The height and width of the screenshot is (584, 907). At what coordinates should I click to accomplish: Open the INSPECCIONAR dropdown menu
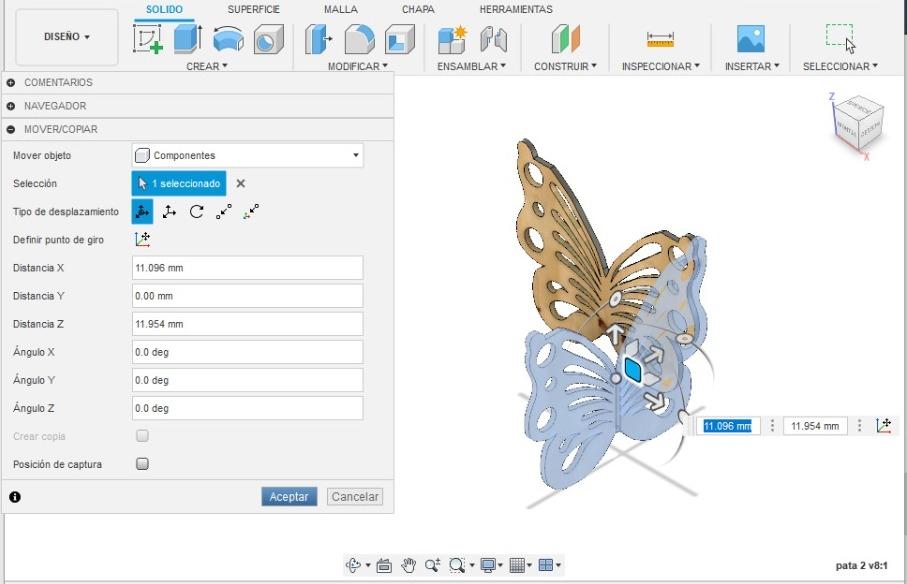661,66
